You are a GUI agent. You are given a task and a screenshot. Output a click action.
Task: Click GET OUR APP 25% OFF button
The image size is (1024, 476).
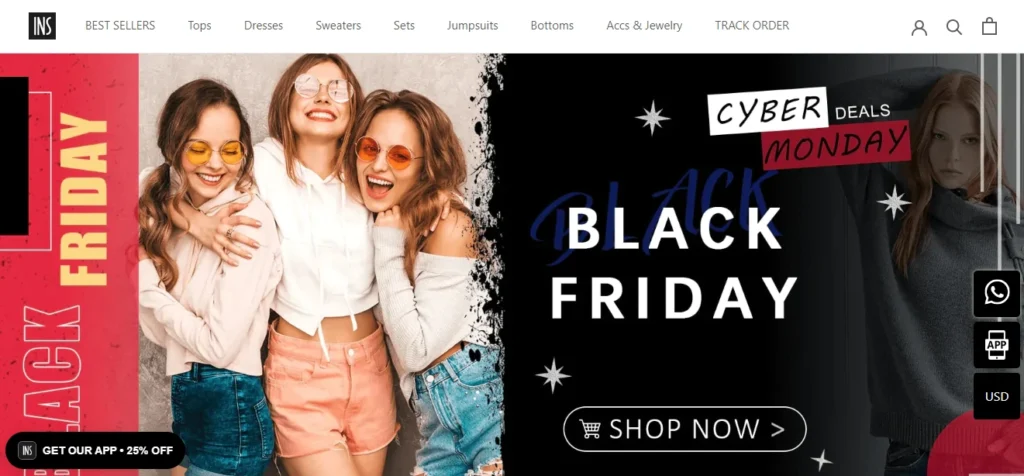point(95,450)
